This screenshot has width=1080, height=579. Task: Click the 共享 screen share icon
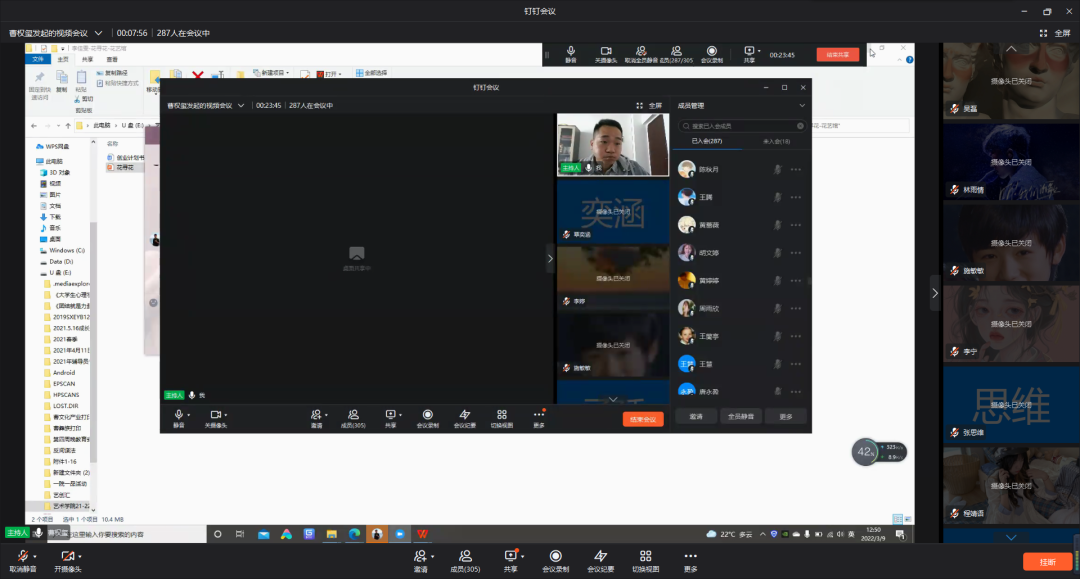click(511, 559)
